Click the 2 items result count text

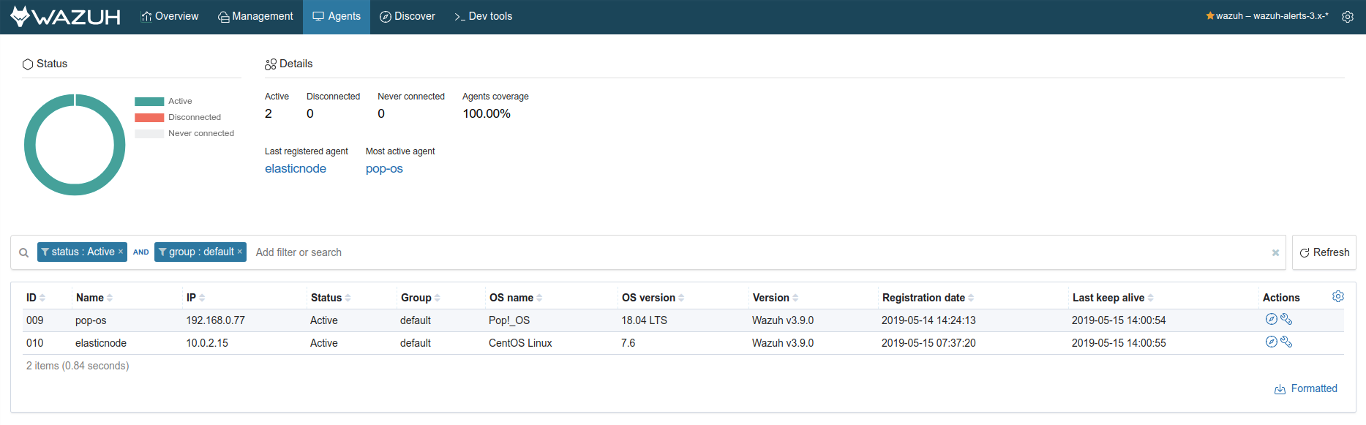77,366
